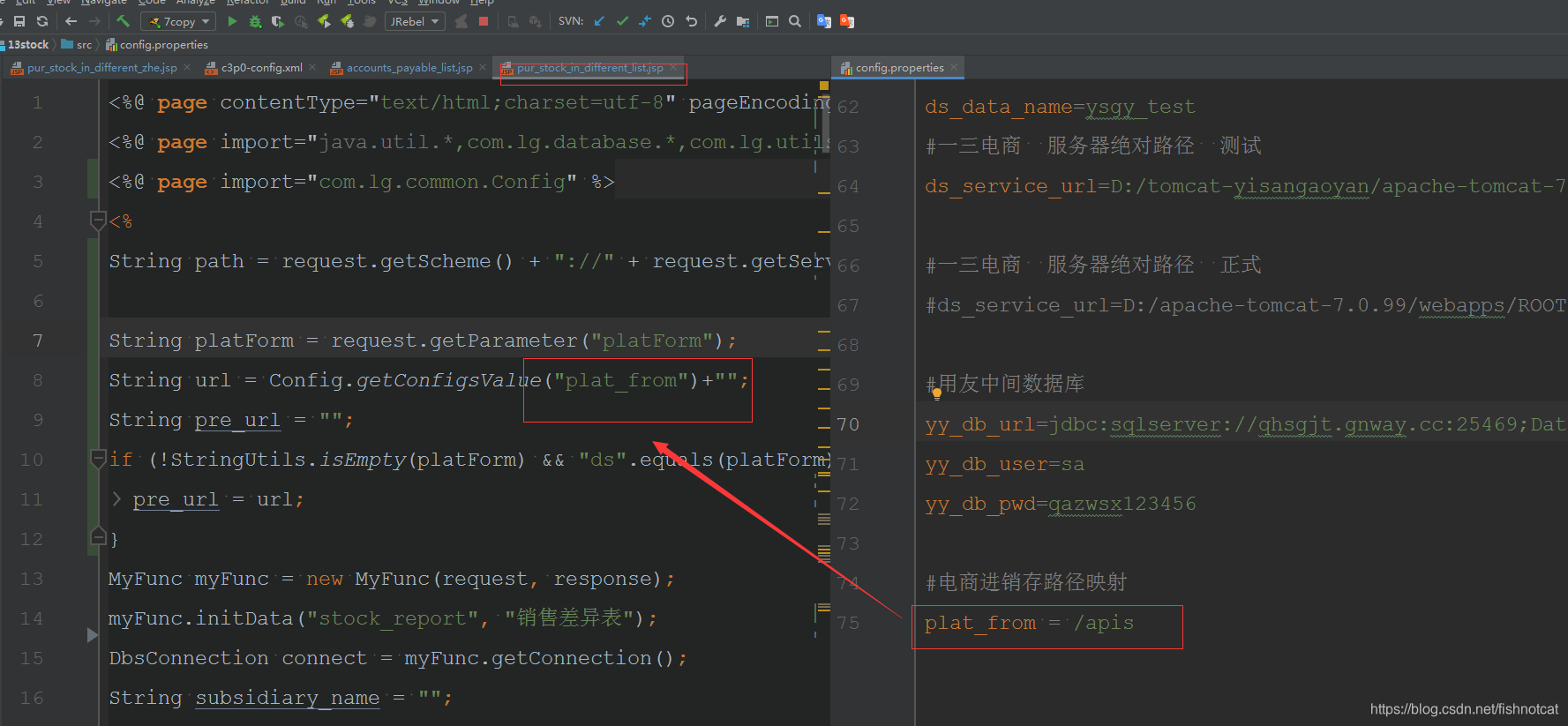
Task: Switch to pur_stock_in_different_zhe.jsp tab
Action: (94, 68)
